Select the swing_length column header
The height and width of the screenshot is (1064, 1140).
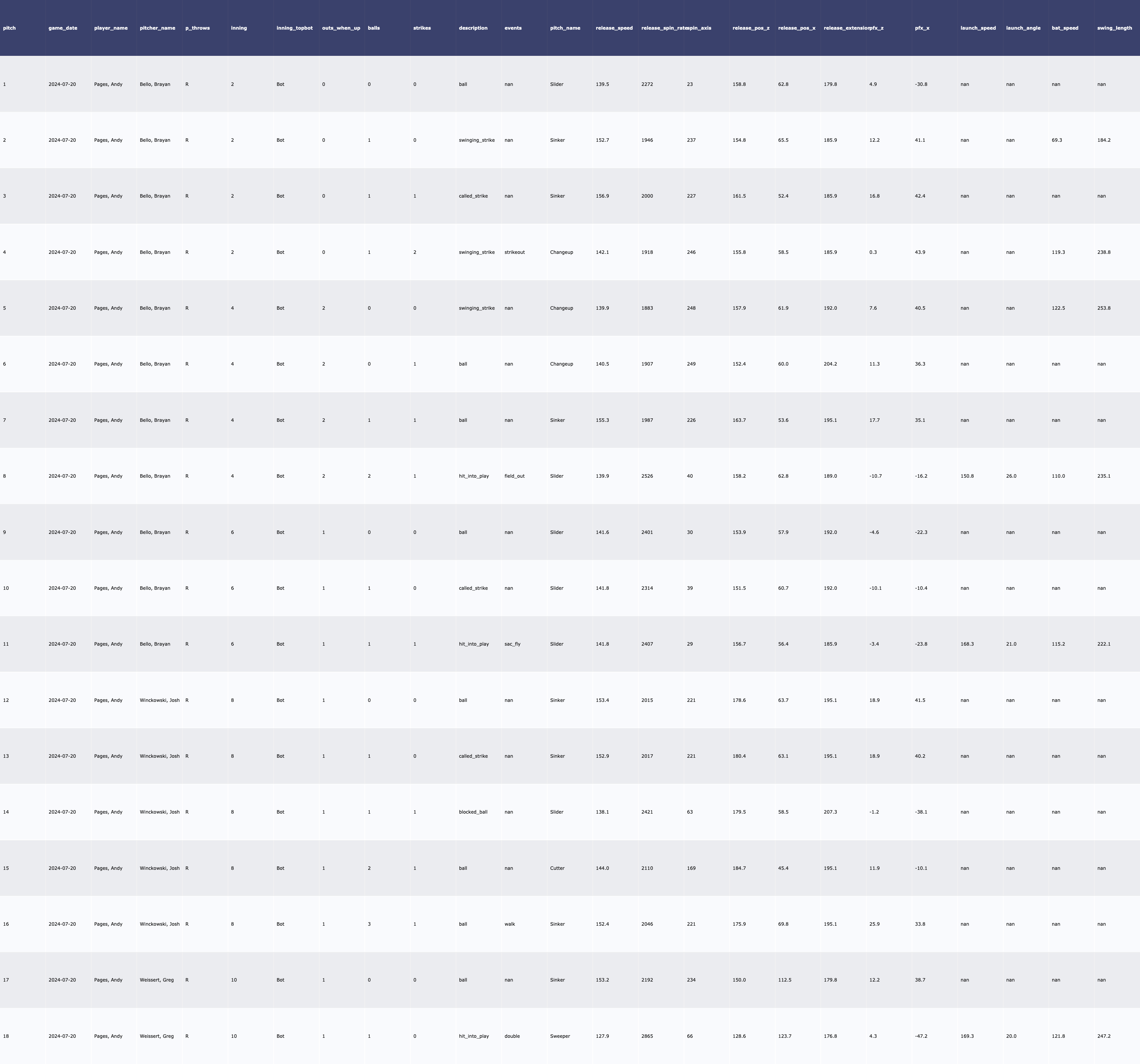click(1114, 28)
